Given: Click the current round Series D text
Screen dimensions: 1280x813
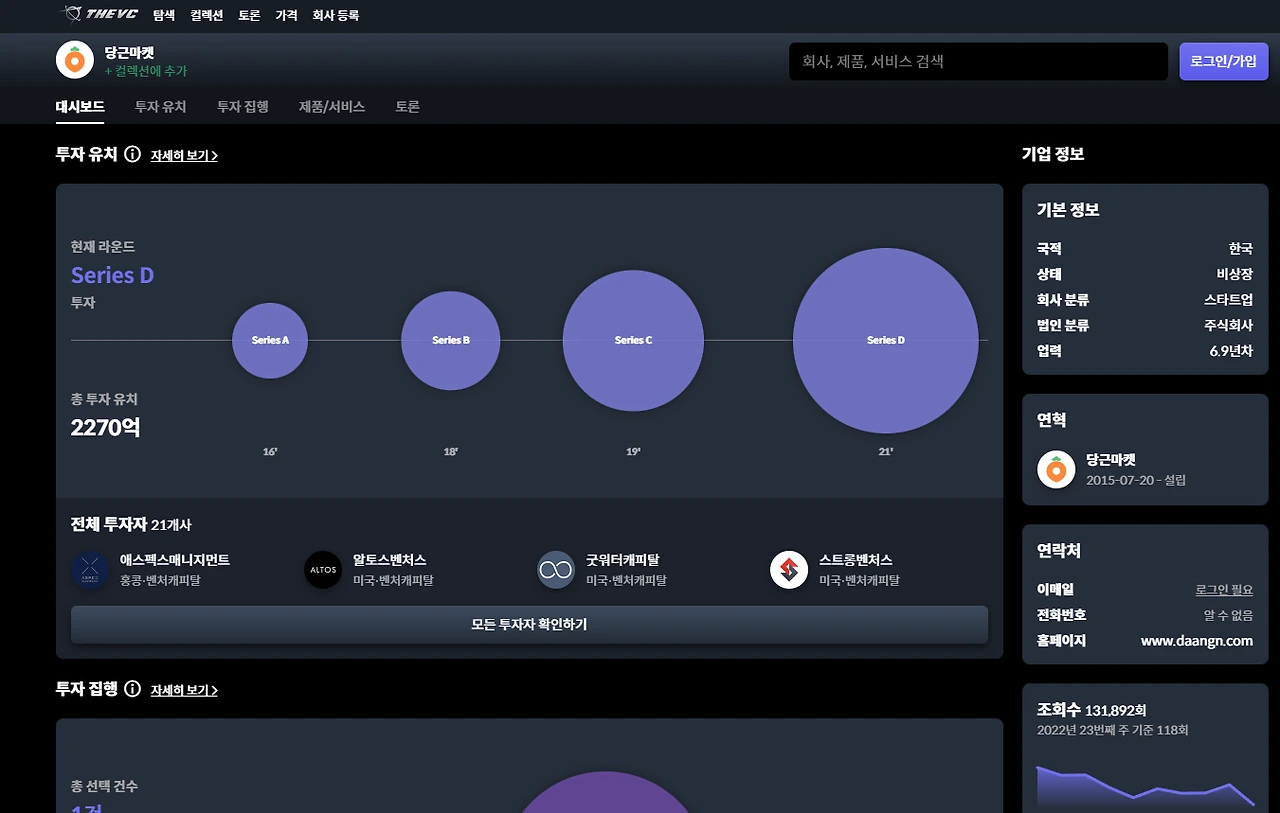Looking at the screenshot, I should (x=112, y=275).
